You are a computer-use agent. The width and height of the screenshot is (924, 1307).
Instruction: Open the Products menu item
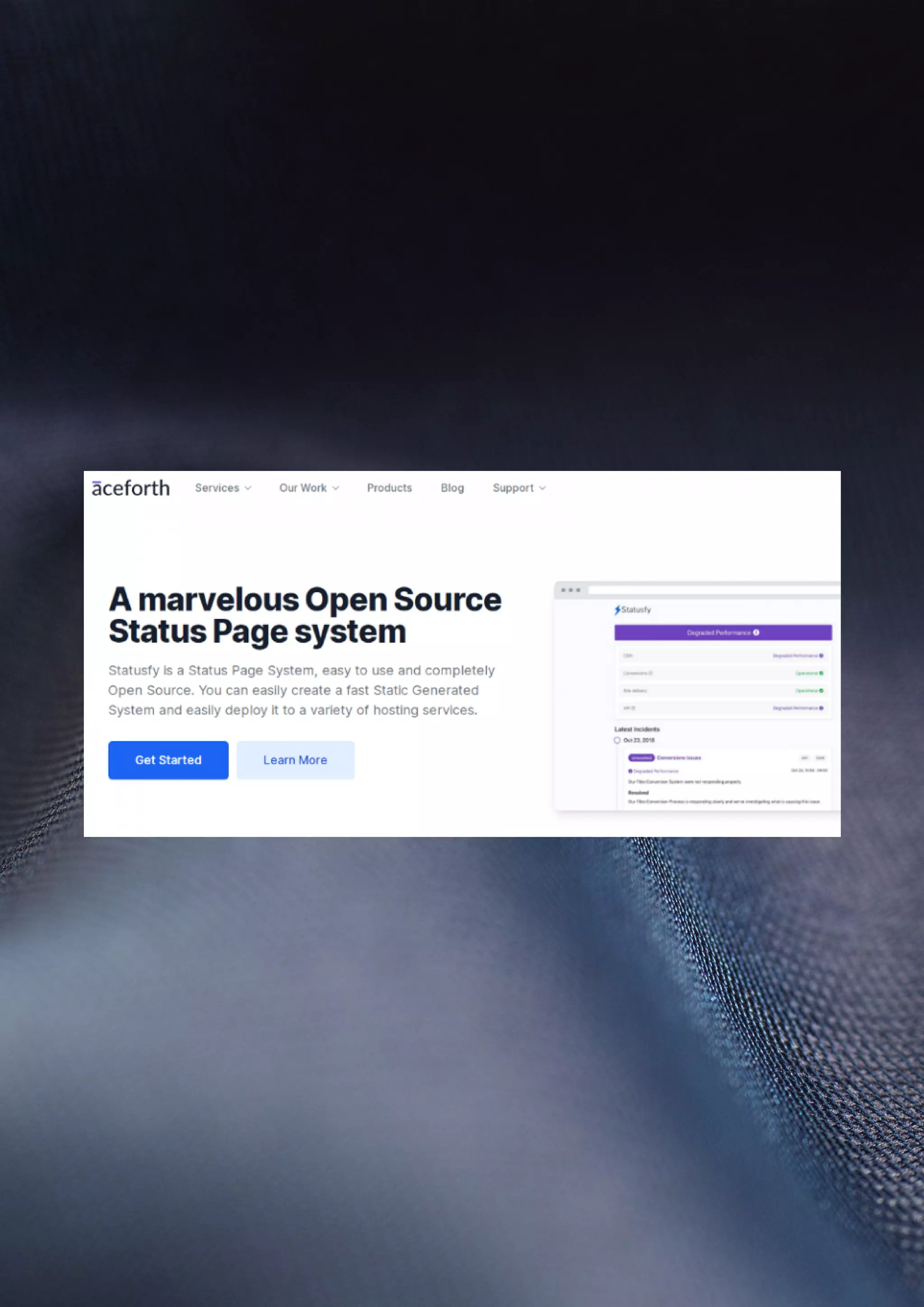389,488
